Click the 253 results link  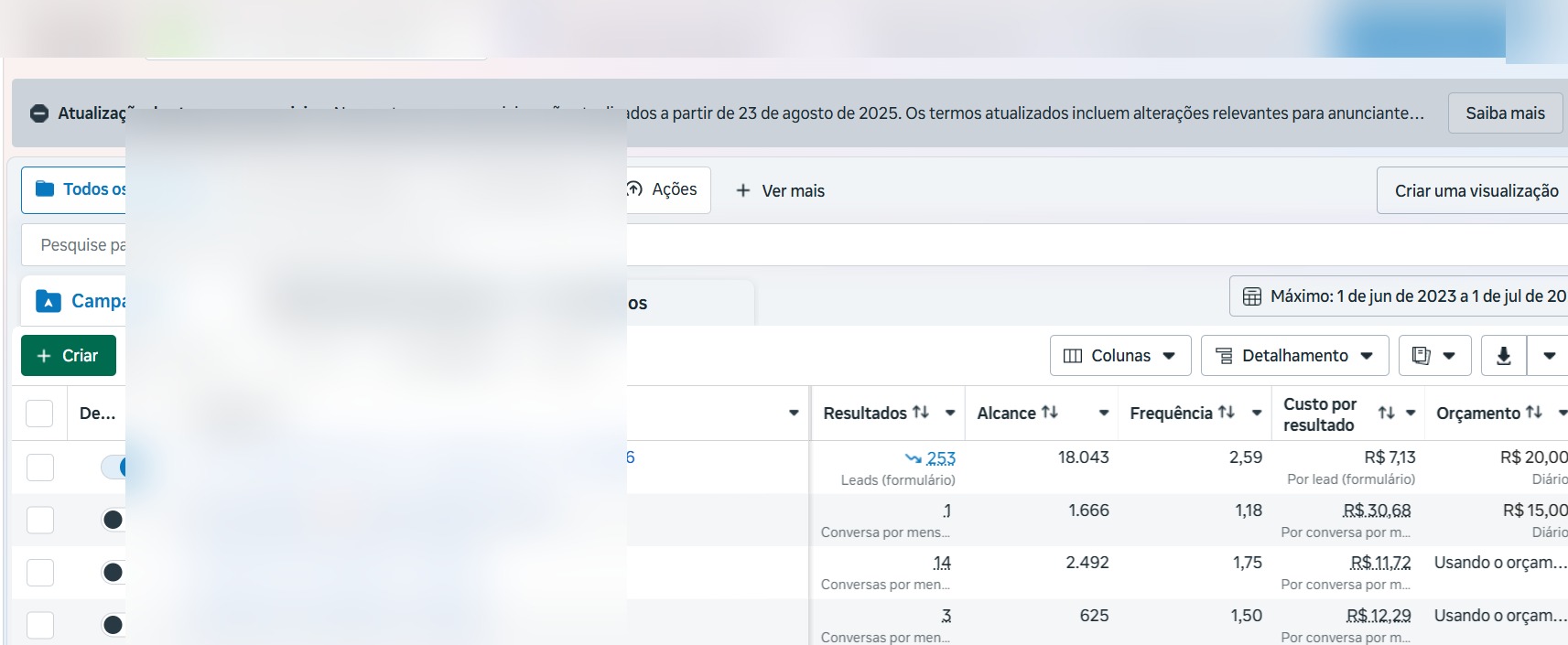click(x=941, y=458)
